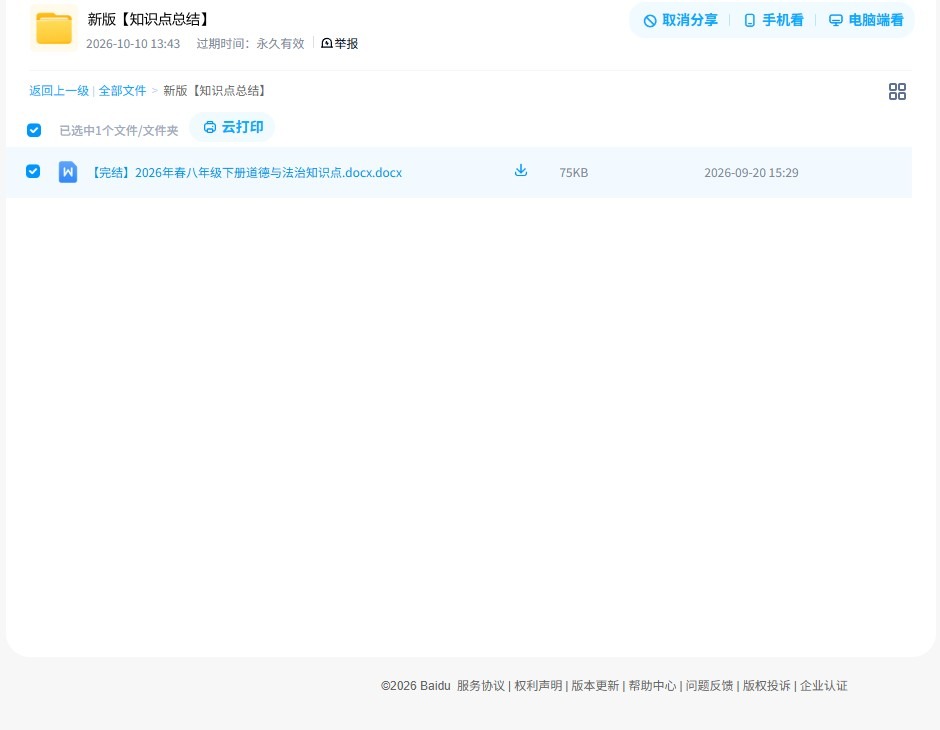Download the 道德与法治知识点 docx file
The height and width of the screenshot is (730, 940).
(521, 171)
